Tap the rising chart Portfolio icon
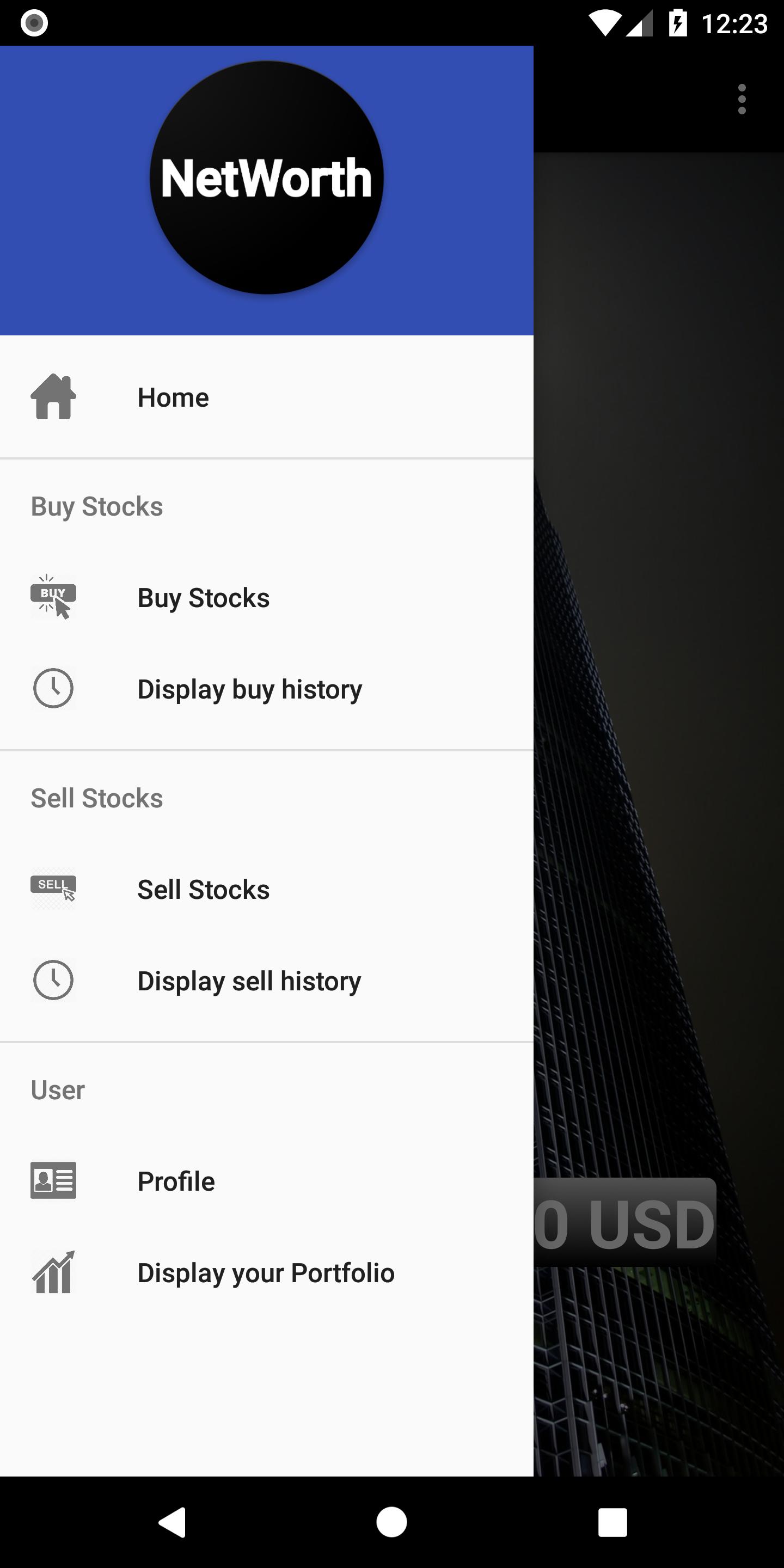 (x=53, y=1272)
